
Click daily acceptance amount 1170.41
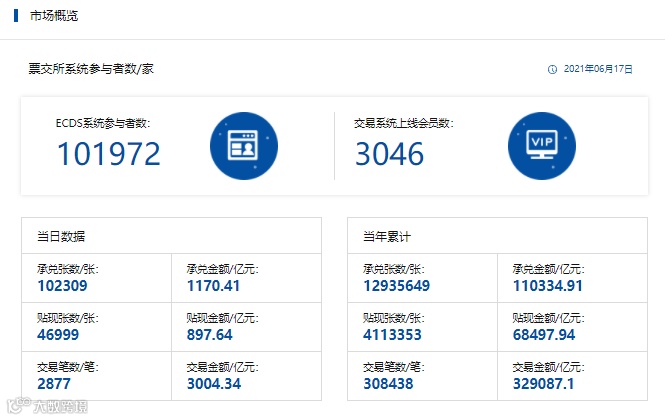coord(213,286)
